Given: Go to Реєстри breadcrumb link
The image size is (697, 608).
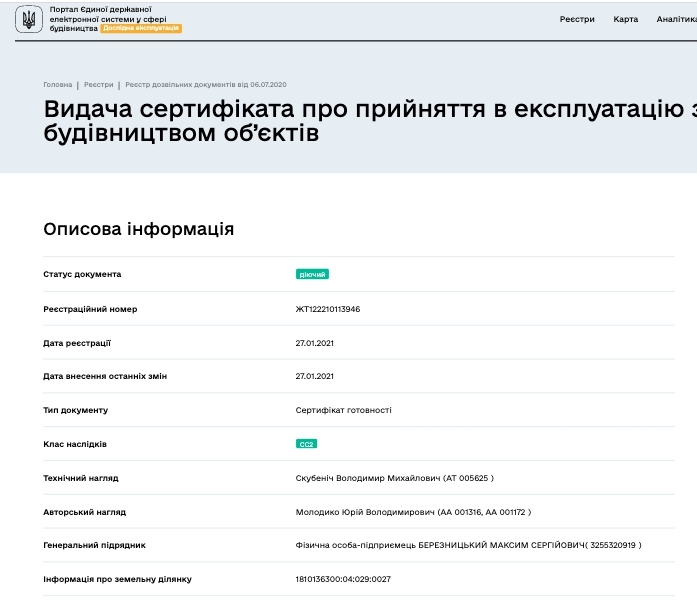Looking at the screenshot, I should tap(99, 84).
